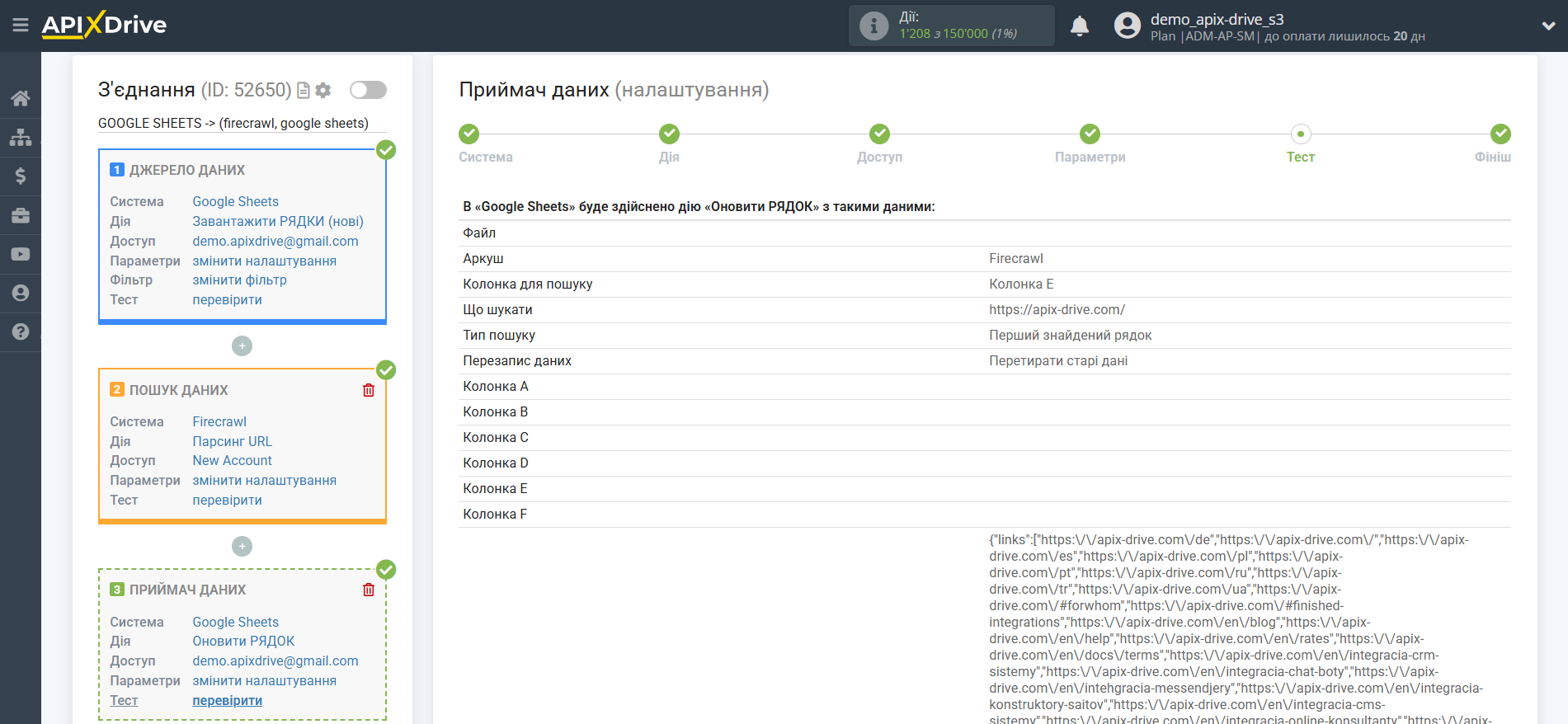
Task: Click змінити налаштування in data source
Action: point(264,261)
